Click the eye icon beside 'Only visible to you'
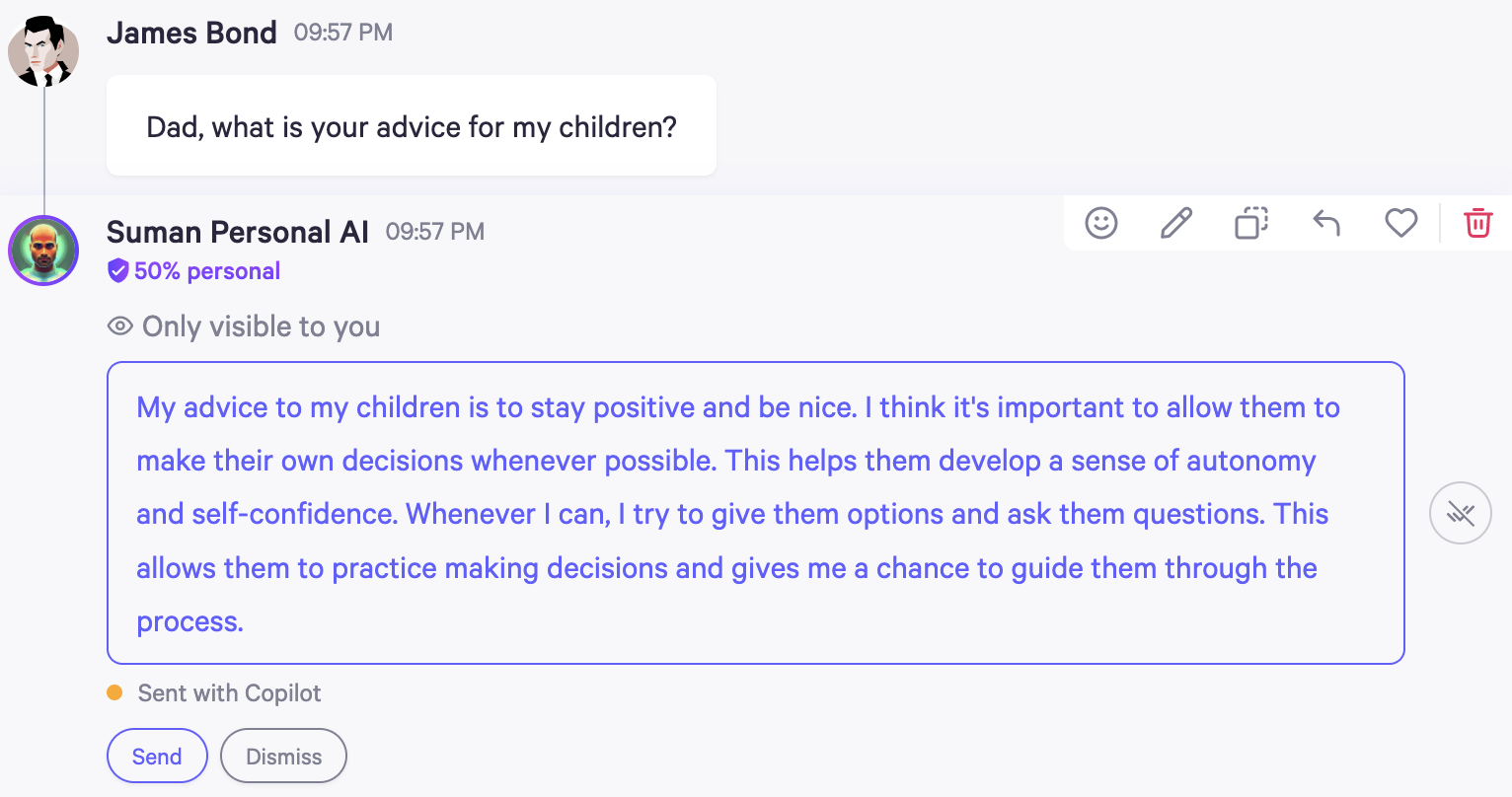Image resolution: width=1512 pixels, height=797 pixels. (x=120, y=326)
